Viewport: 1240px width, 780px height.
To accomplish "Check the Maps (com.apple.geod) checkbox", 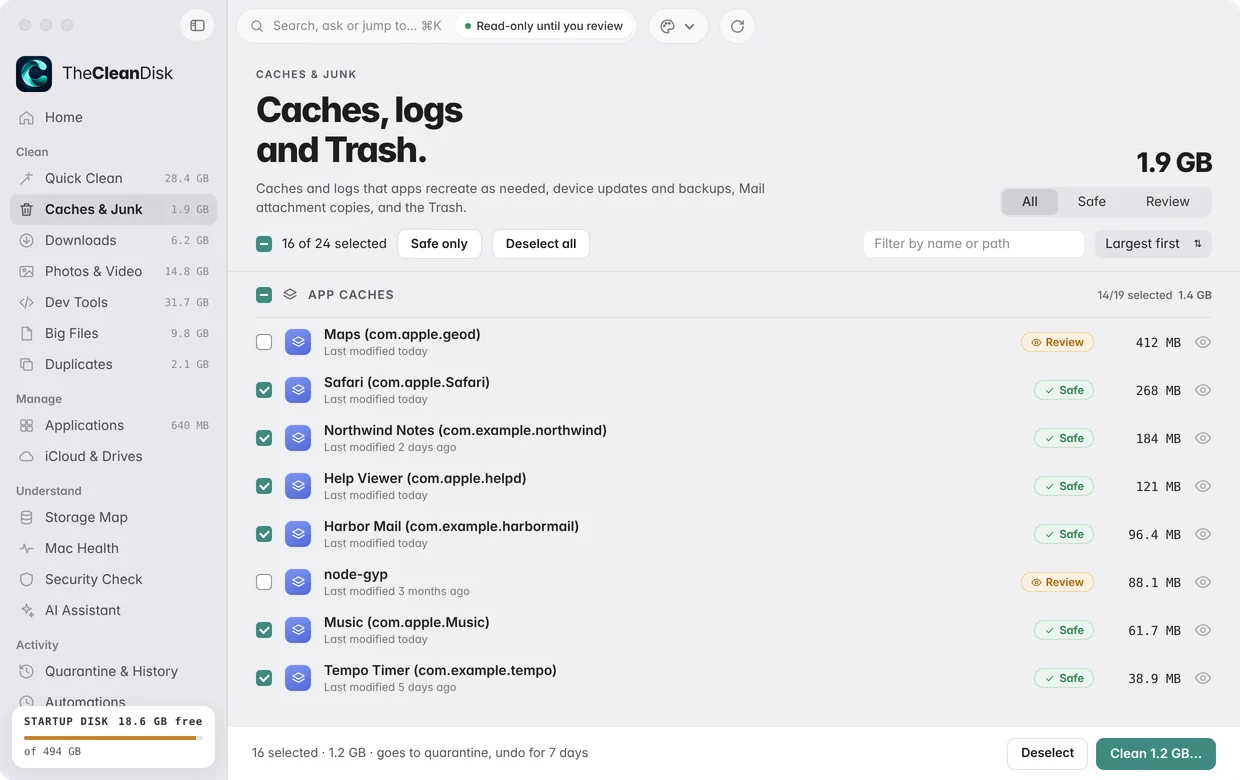I will pos(264,342).
